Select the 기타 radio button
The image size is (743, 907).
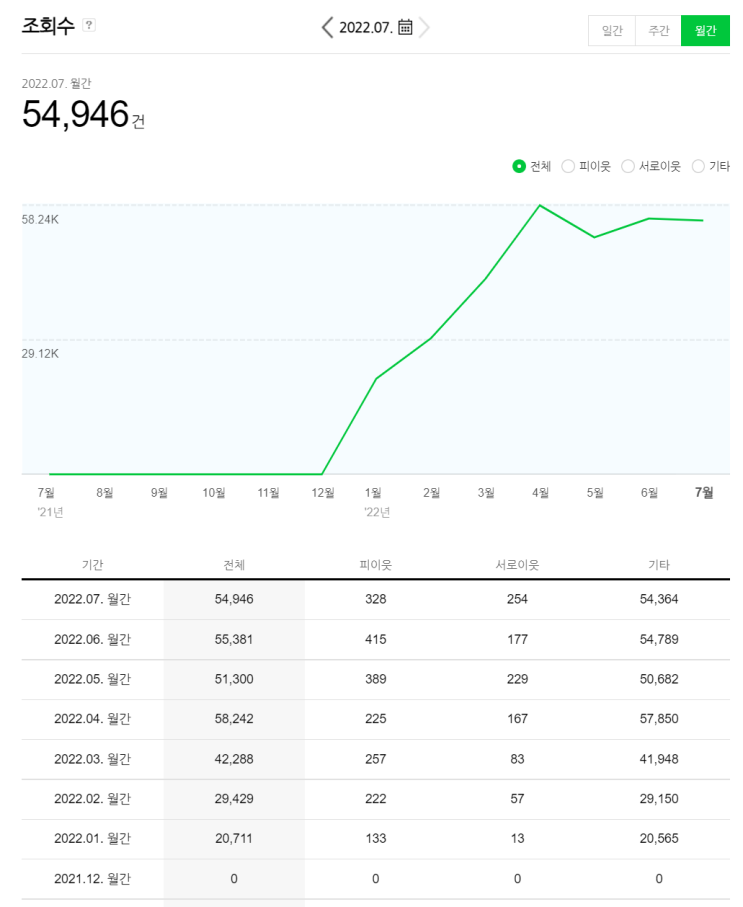pos(698,167)
